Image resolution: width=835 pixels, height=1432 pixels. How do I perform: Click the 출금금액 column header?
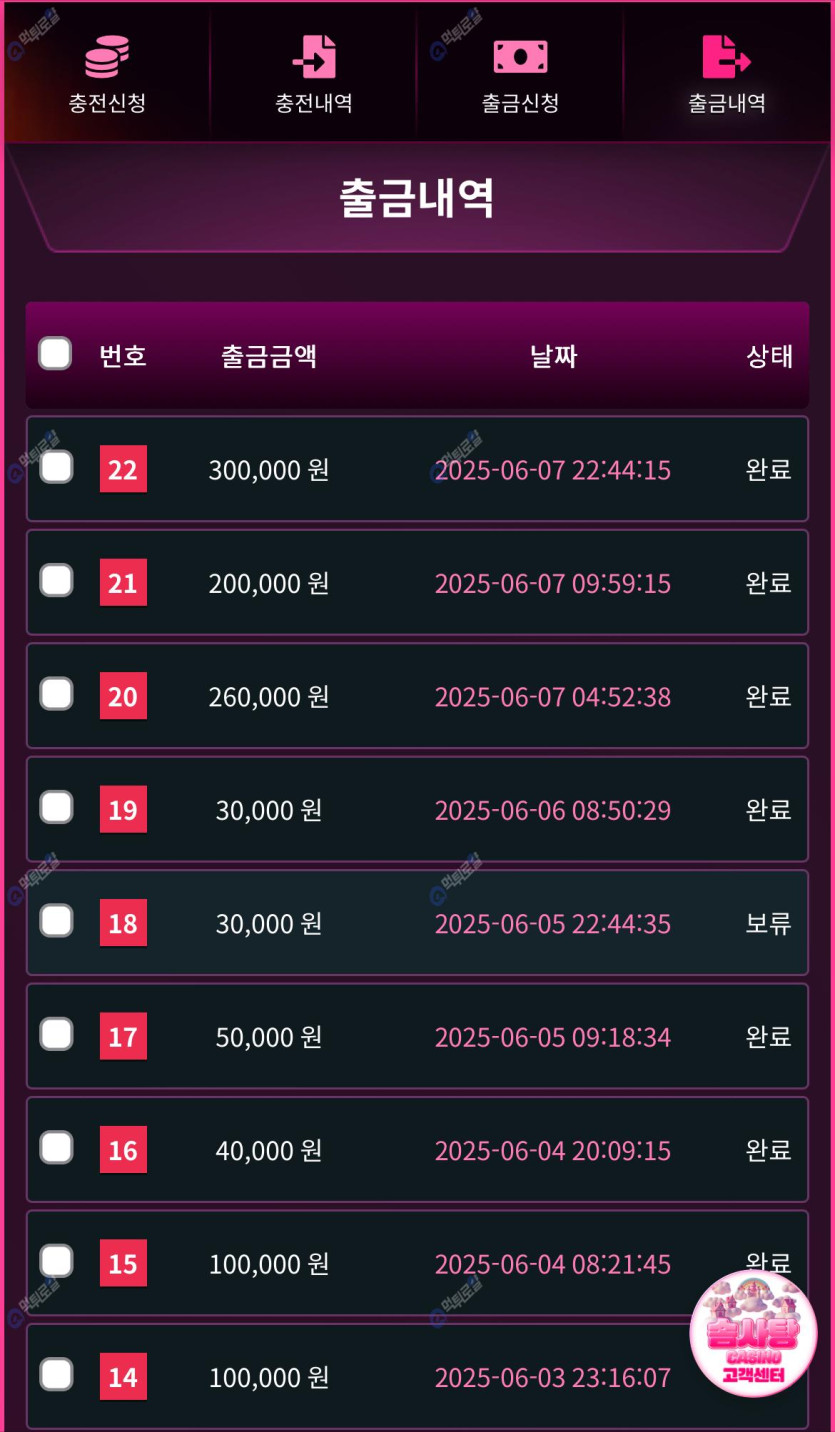click(269, 356)
